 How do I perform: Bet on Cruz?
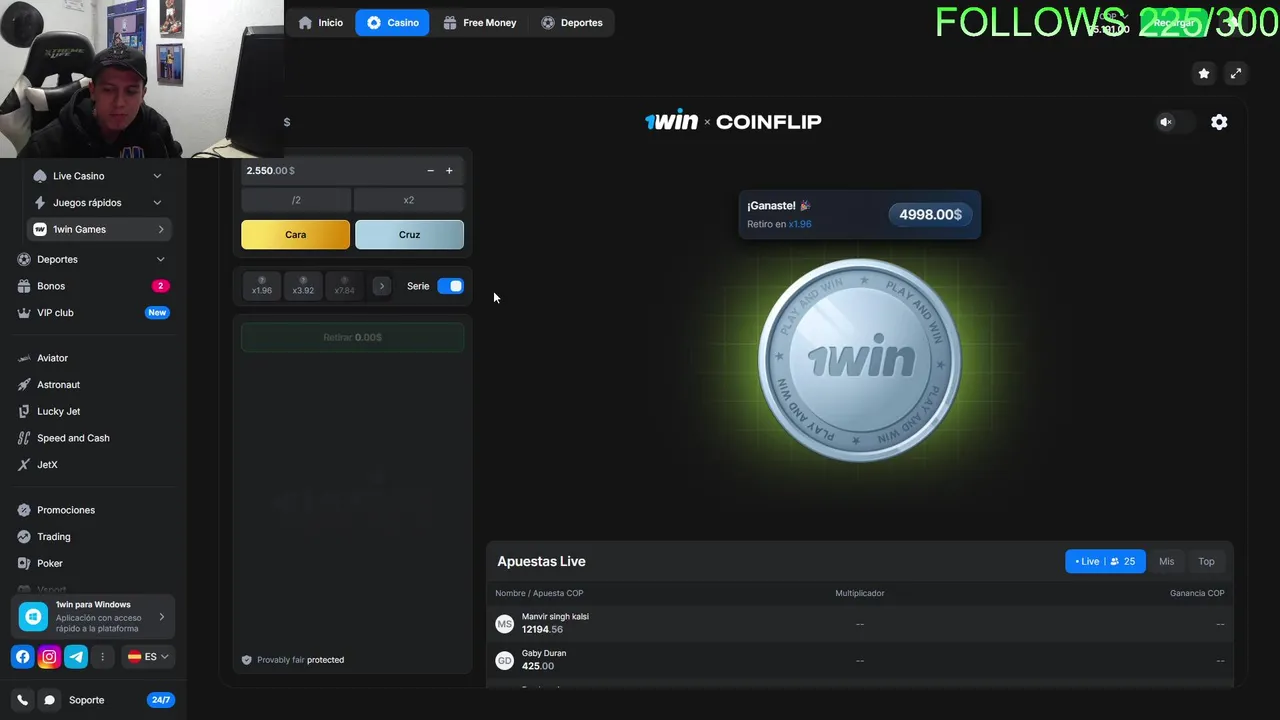(409, 235)
